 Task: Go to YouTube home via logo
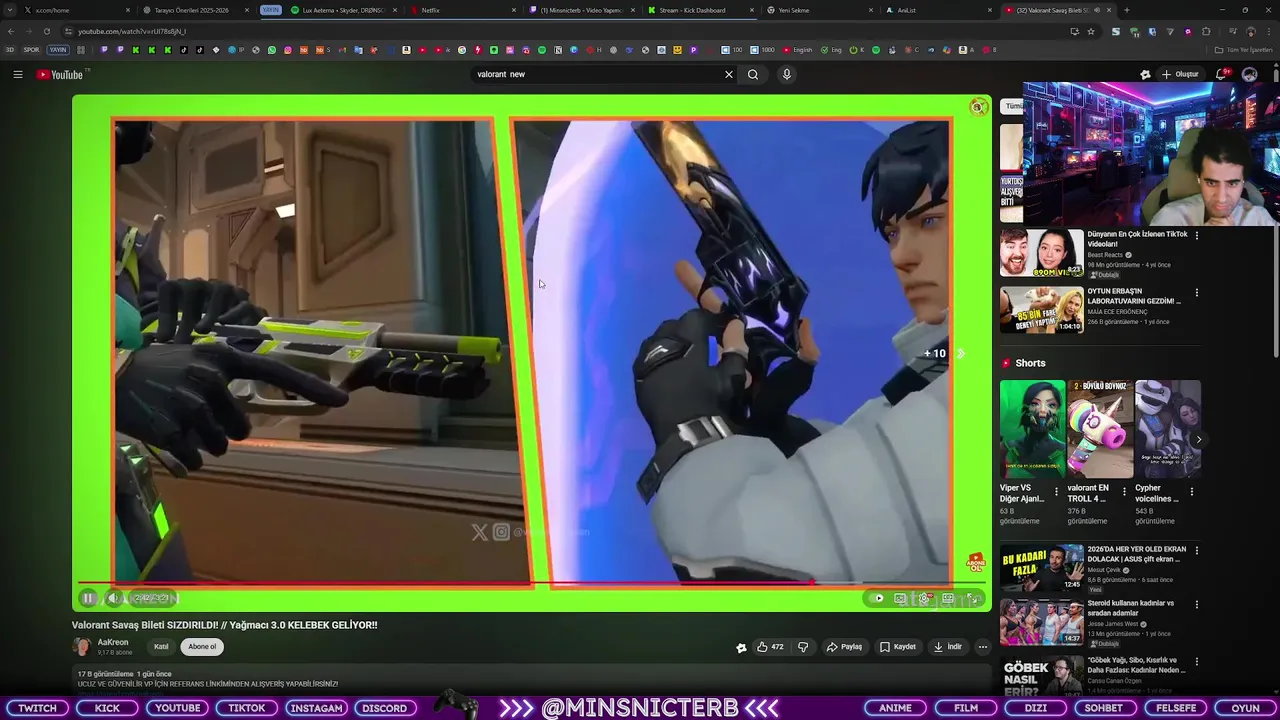[x=60, y=74]
